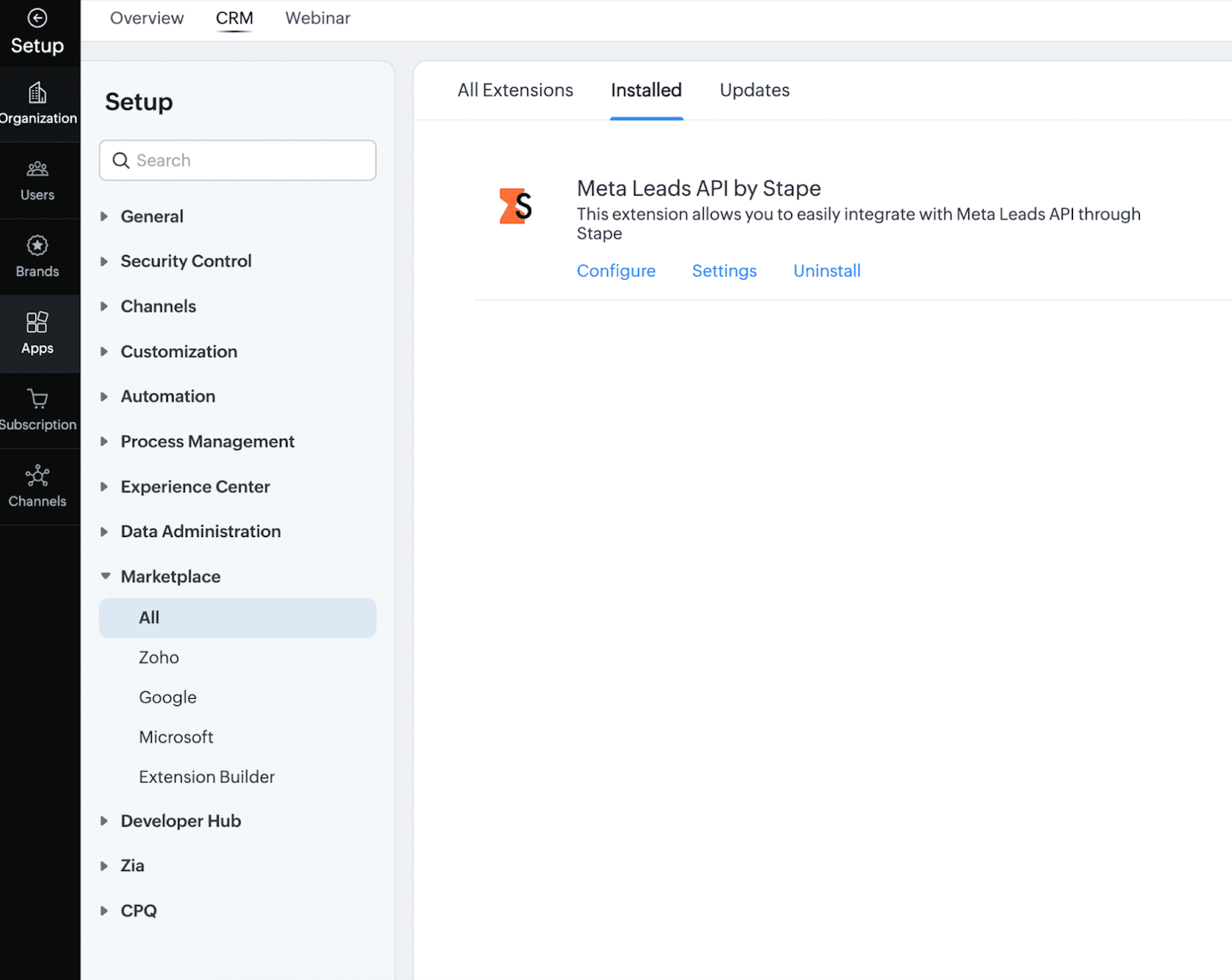The width and height of the screenshot is (1232, 980).
Task: Click the Zia label
Action: tap(132, 866)
